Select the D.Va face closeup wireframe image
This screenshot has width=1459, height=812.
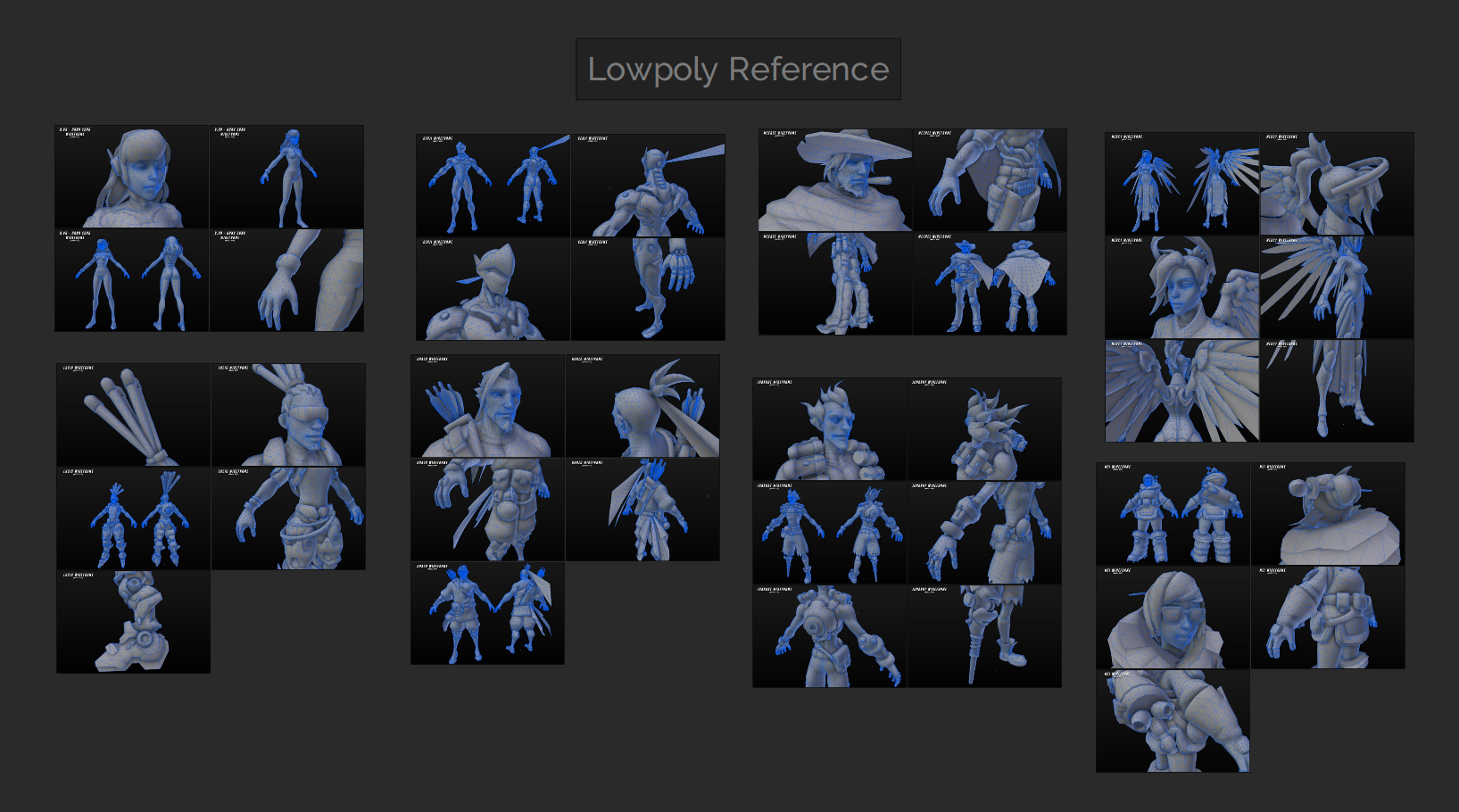coord(132,177)
